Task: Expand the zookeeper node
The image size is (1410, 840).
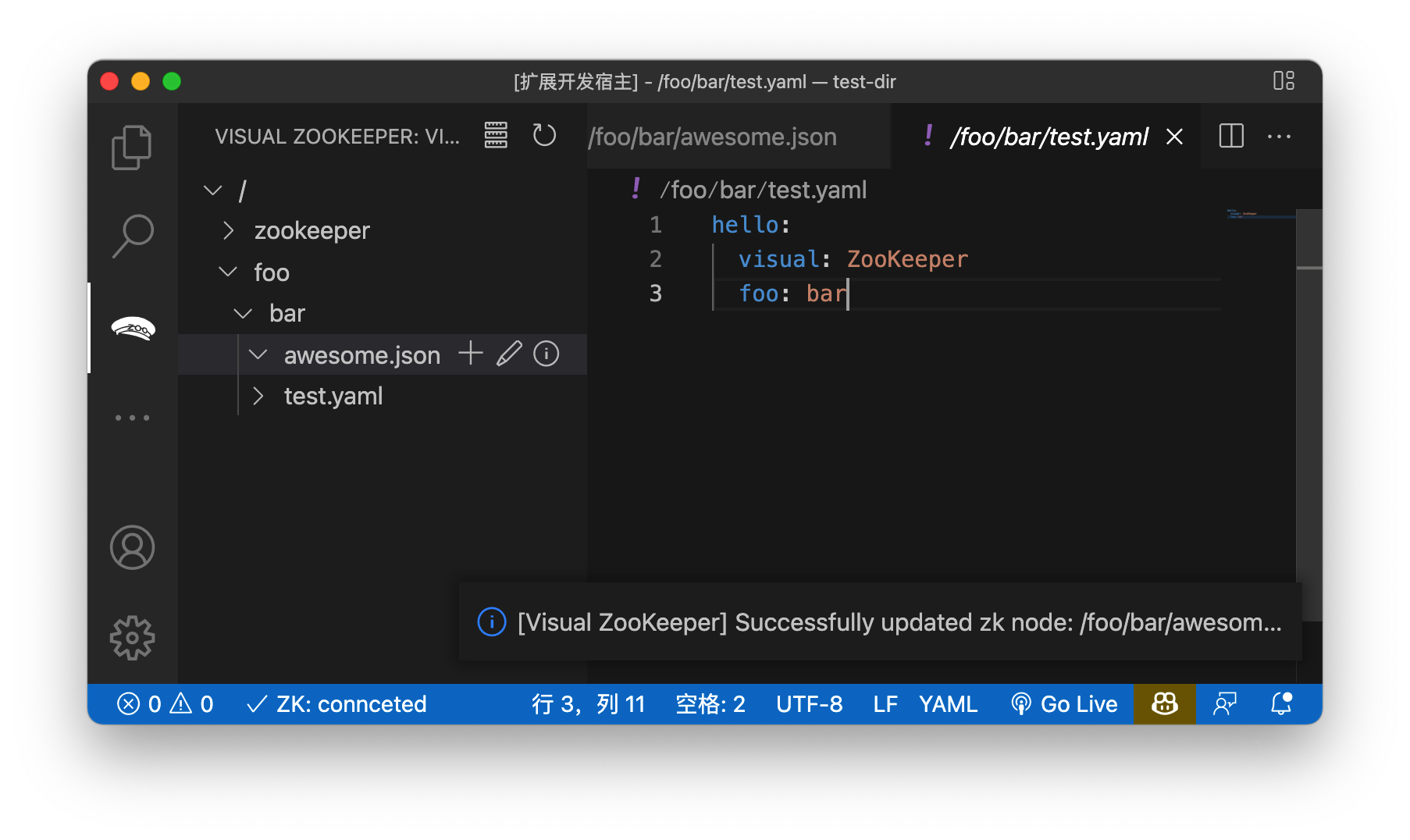Action: (x=228, y=230)
